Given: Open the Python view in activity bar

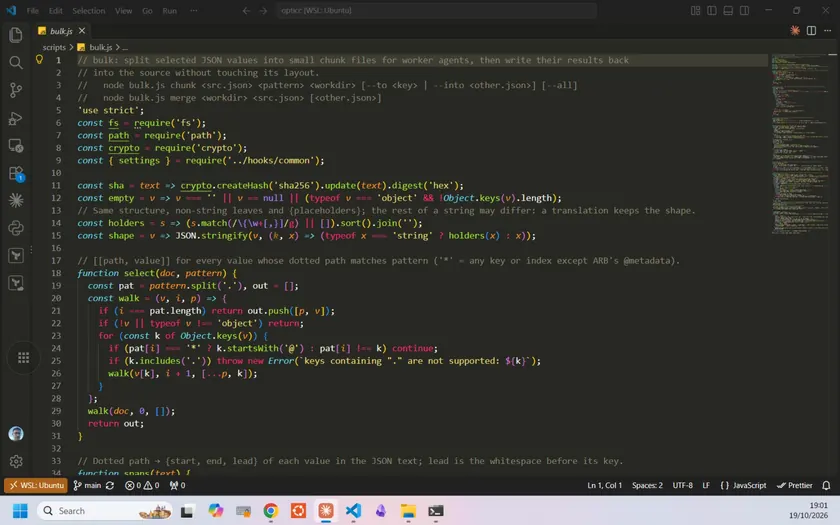Looking at the screenshot, I should click(16, 228).
